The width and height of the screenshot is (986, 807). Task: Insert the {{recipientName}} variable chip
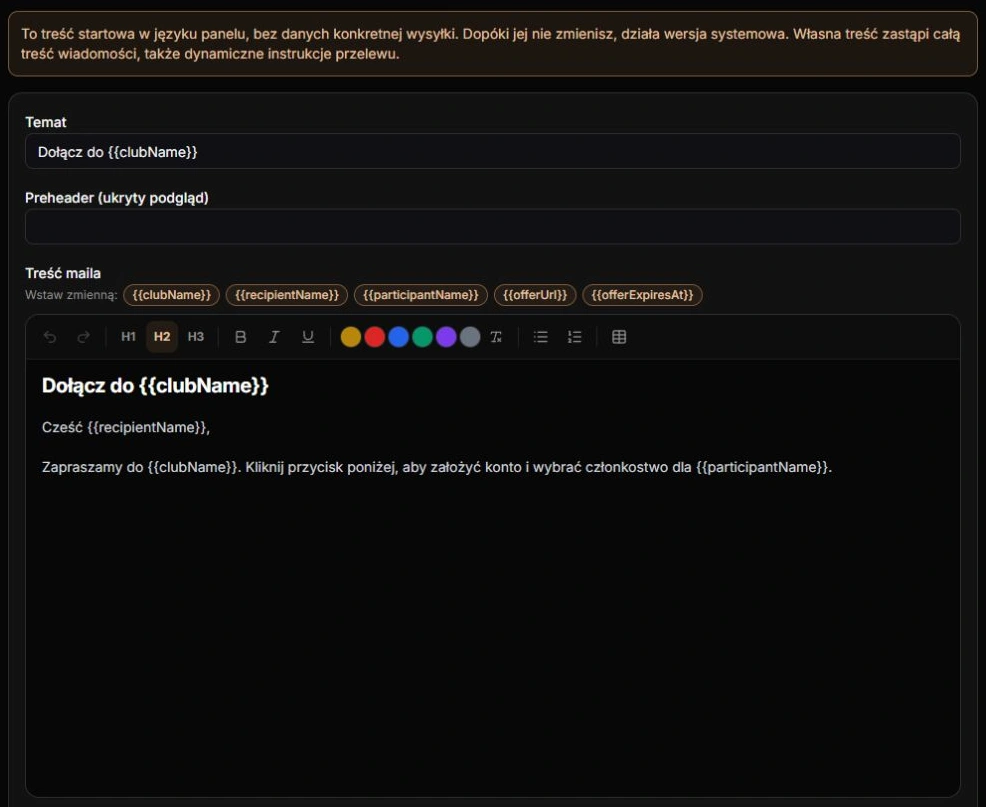click(287, 295)
